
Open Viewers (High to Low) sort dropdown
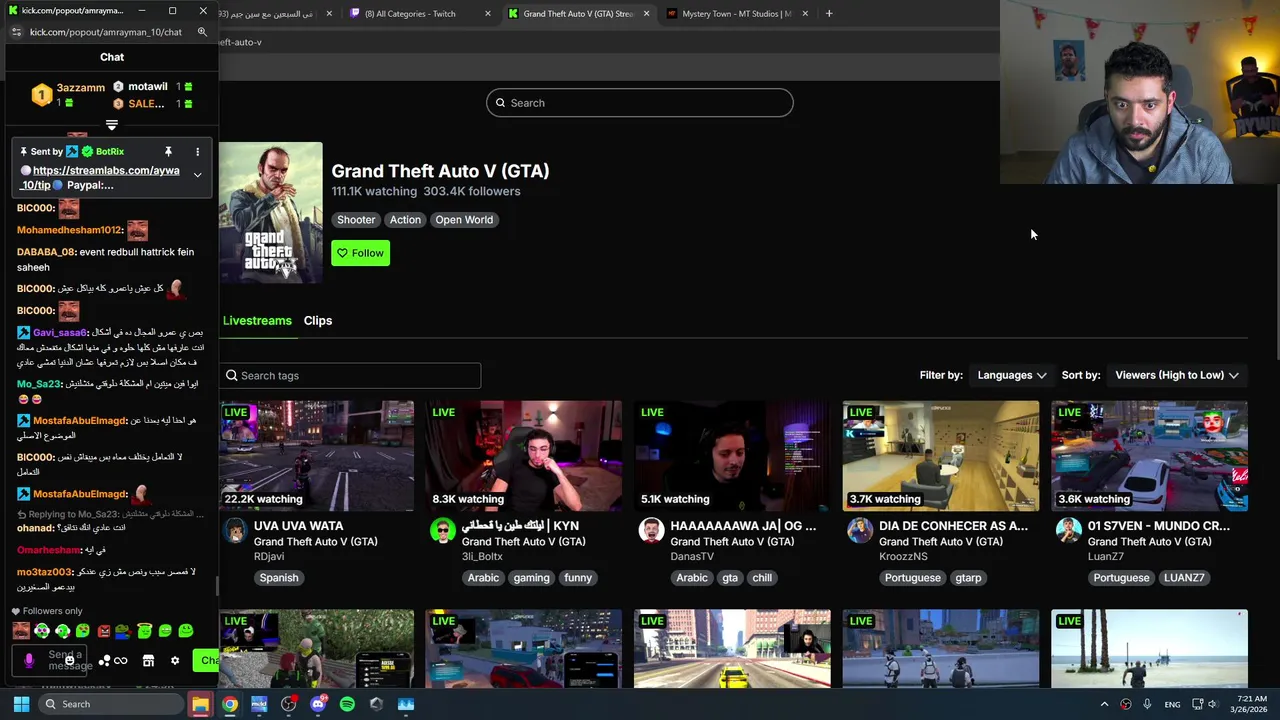tap(1177, 375)
